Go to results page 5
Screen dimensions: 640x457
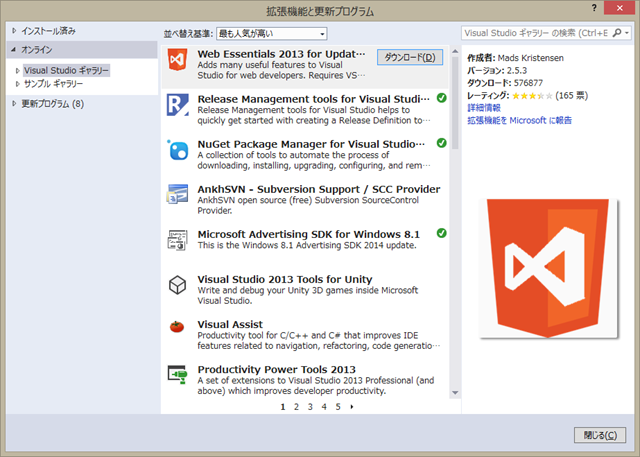(x=338, y=407)
